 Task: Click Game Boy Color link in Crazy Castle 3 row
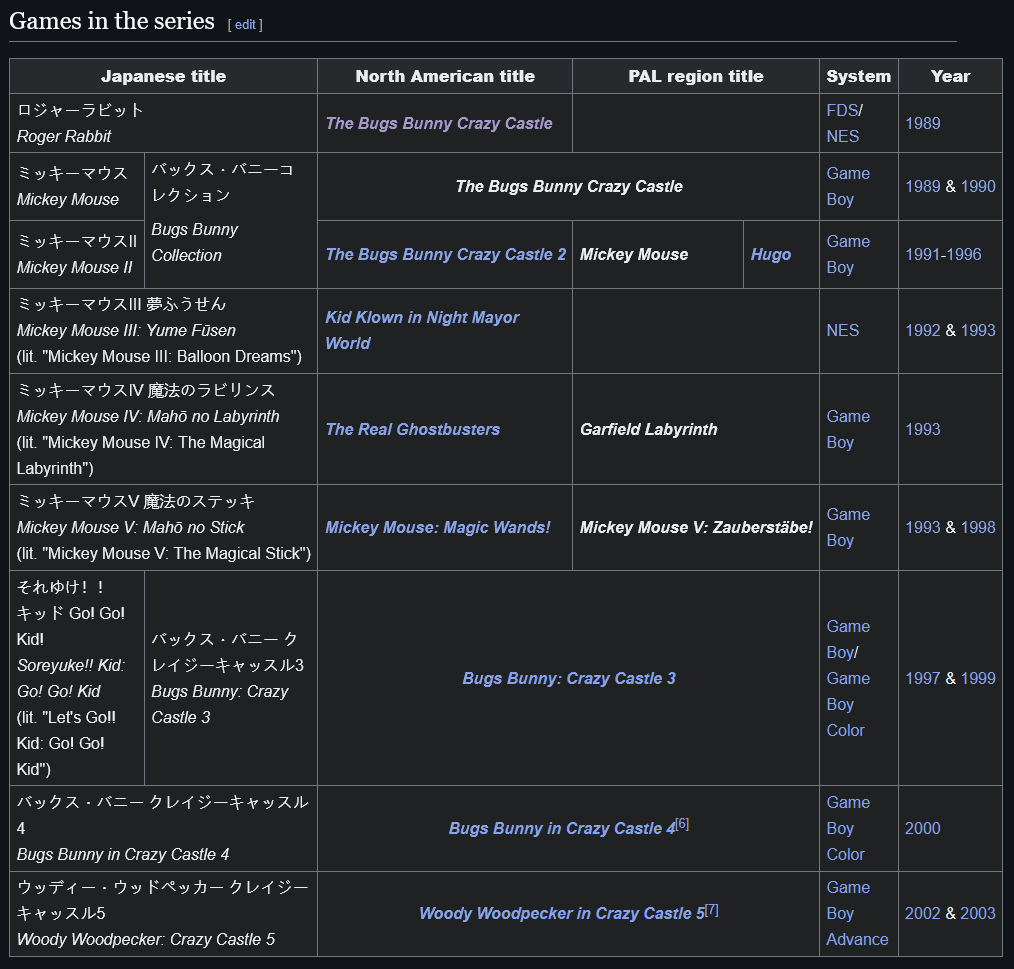pyautogui.click(x=848, y=704)
